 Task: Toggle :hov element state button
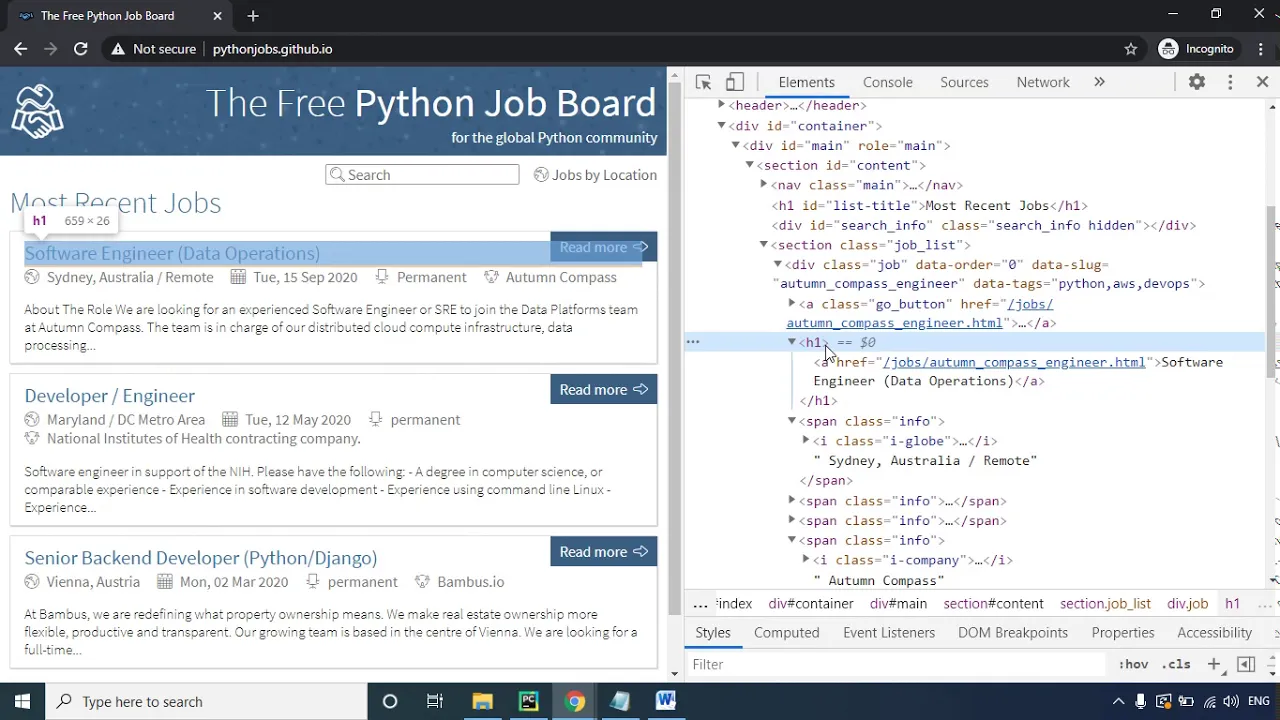1133,664
